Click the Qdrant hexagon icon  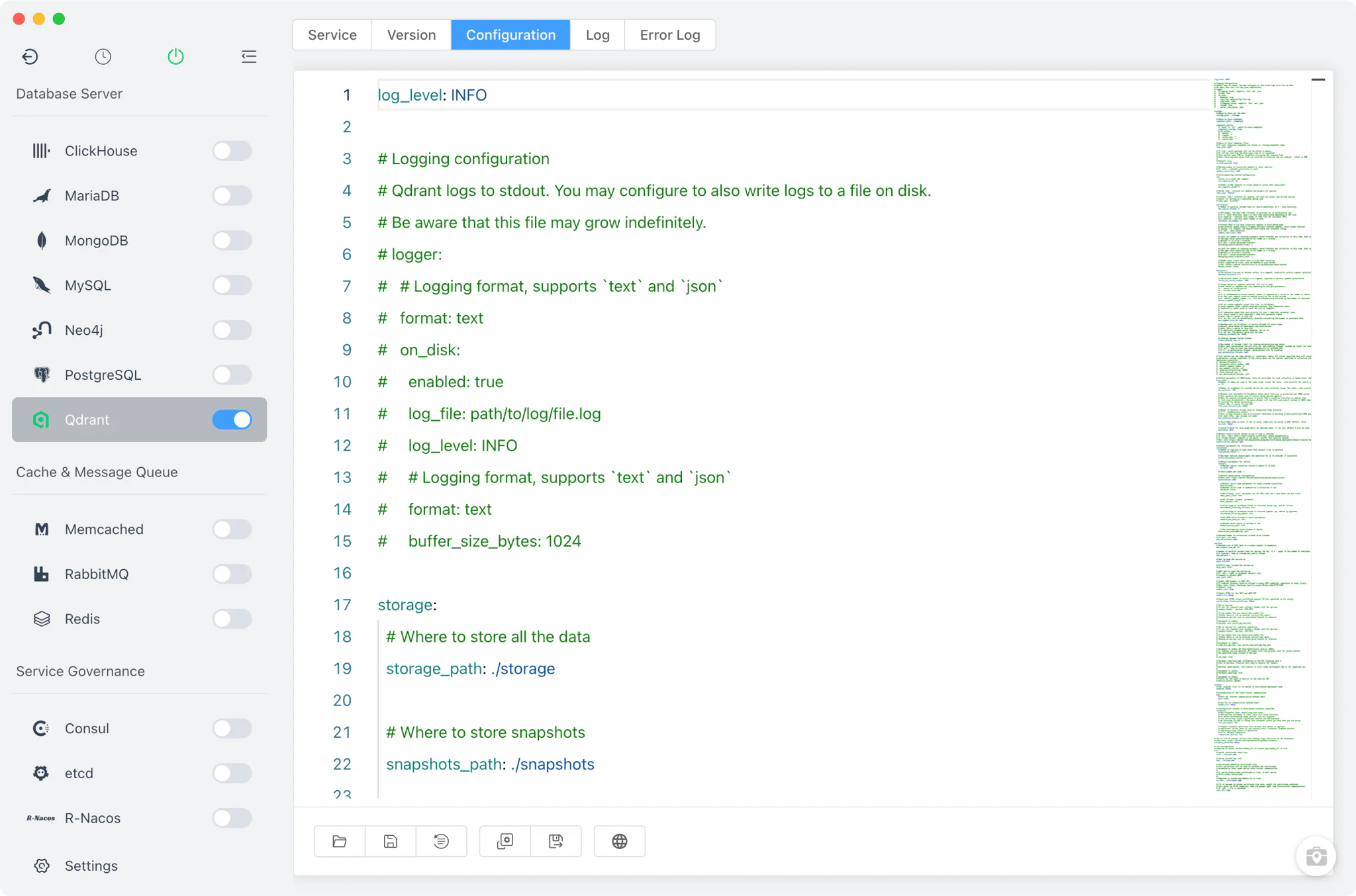click(x=41, y=420)
